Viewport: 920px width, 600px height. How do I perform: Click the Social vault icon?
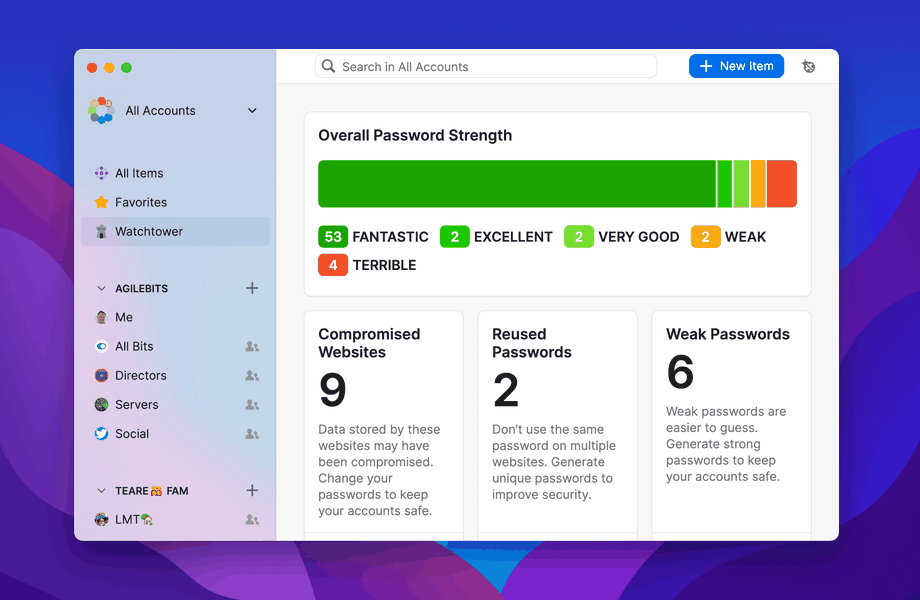[102, 433]
